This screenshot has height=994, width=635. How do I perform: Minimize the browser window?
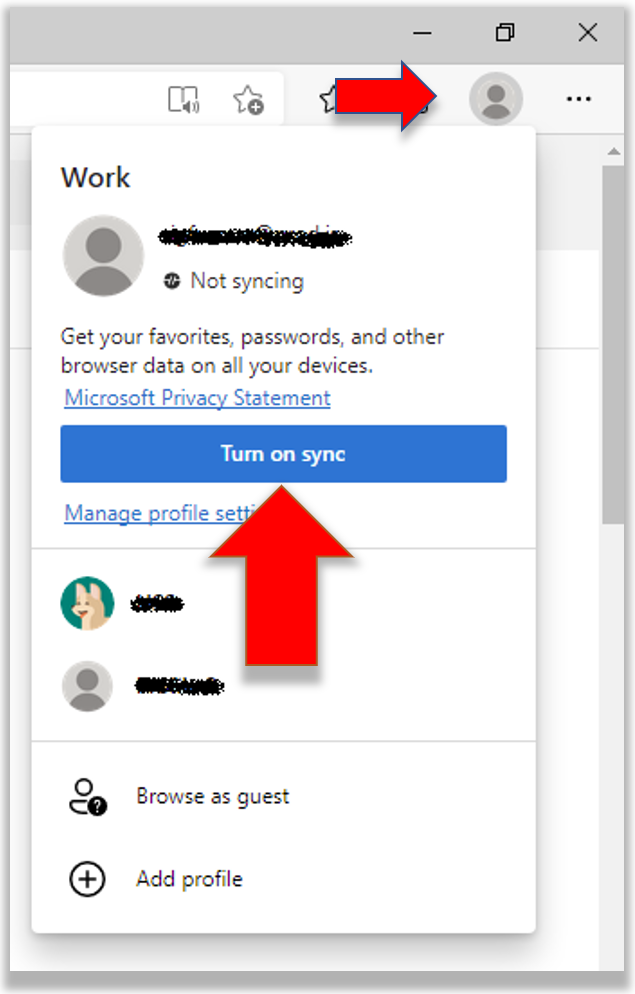(423, 32)
